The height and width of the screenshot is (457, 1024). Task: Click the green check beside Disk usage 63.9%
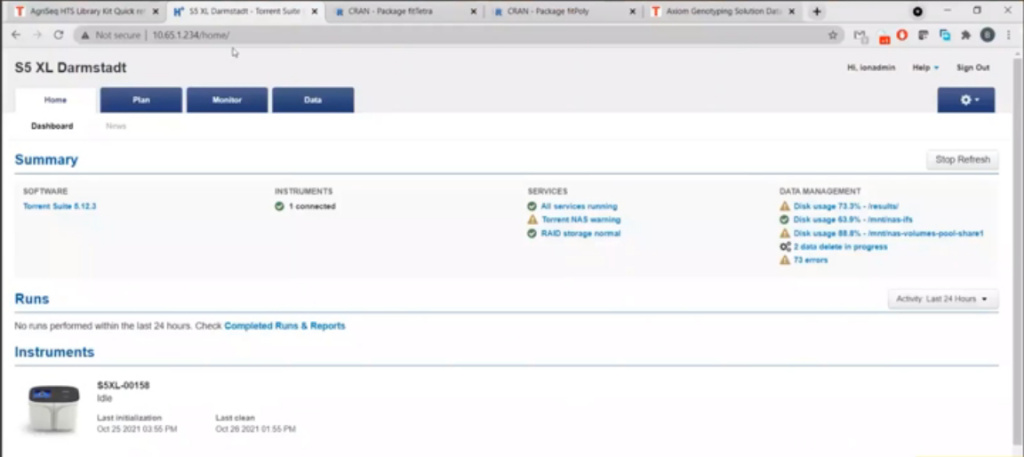click(785, 220)
